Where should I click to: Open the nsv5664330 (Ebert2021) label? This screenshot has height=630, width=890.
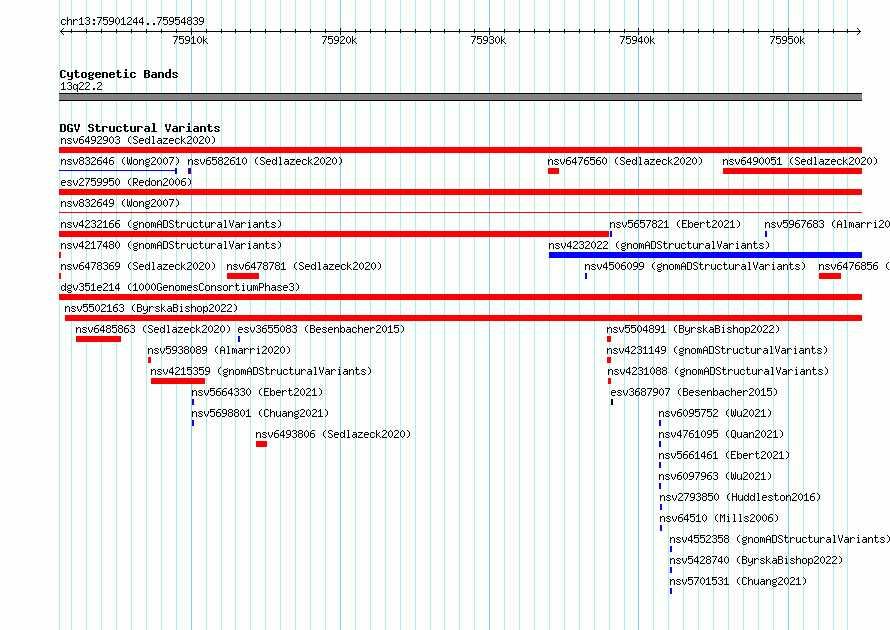coord(257,392)
